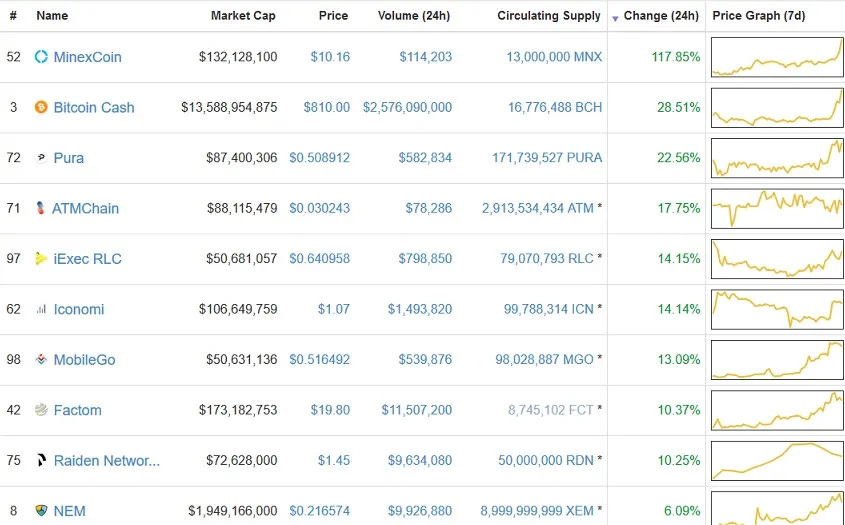The width and height of the screenshot is (845, 525).
Task: Sort table by Price column header
Action: click(x=333, y=16)
